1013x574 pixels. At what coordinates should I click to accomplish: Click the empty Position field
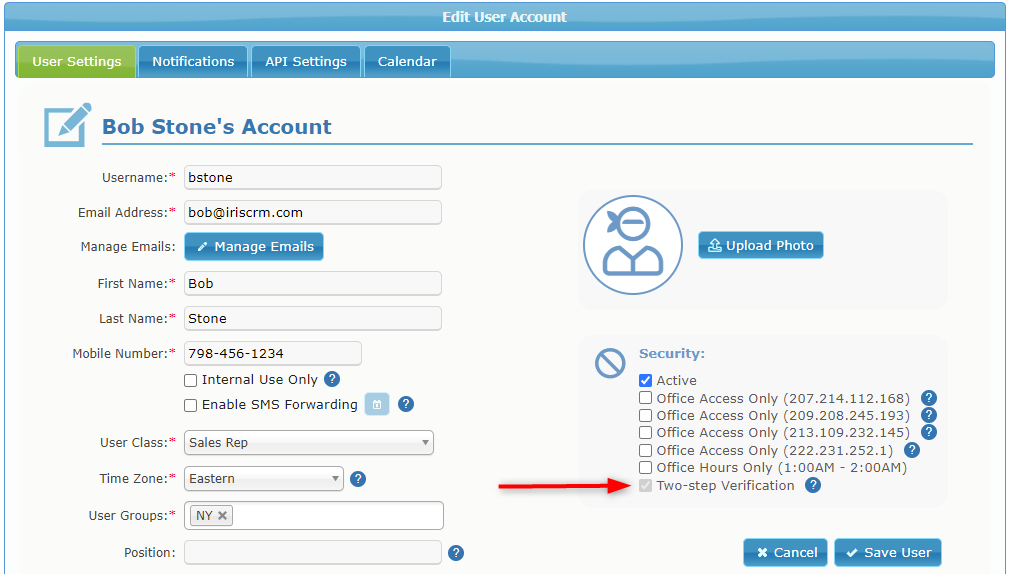pyautogui.click(x=313, y=553)
